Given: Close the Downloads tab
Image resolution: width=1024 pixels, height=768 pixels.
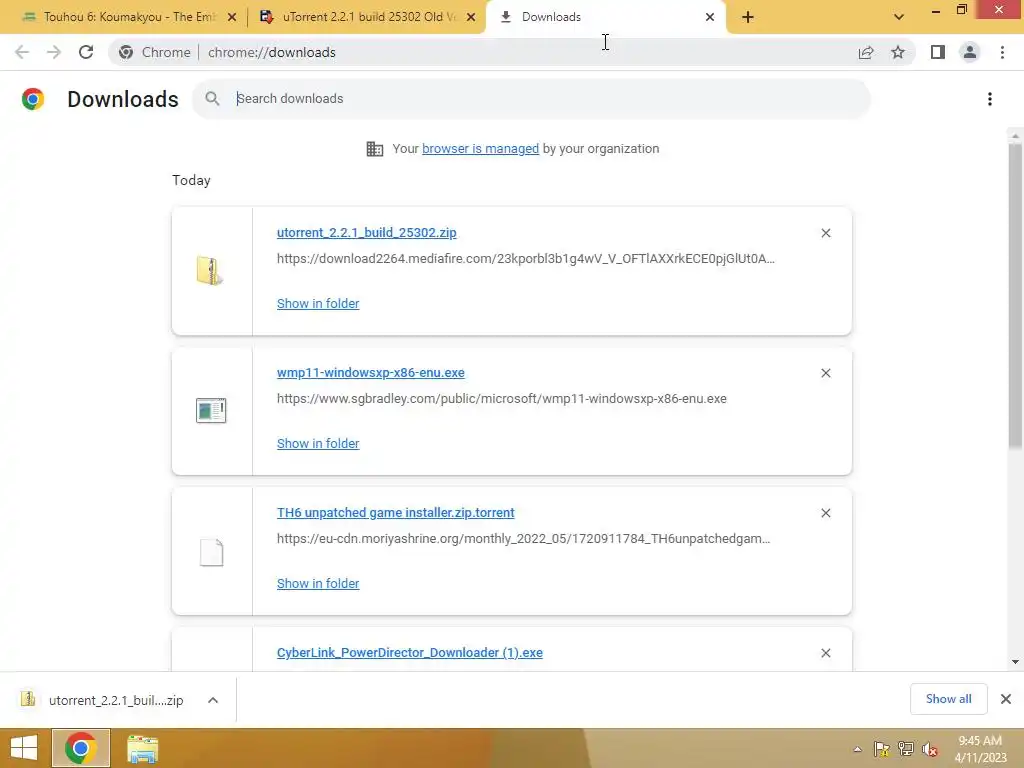Looking at the screenshot, I should pos(710,17).
